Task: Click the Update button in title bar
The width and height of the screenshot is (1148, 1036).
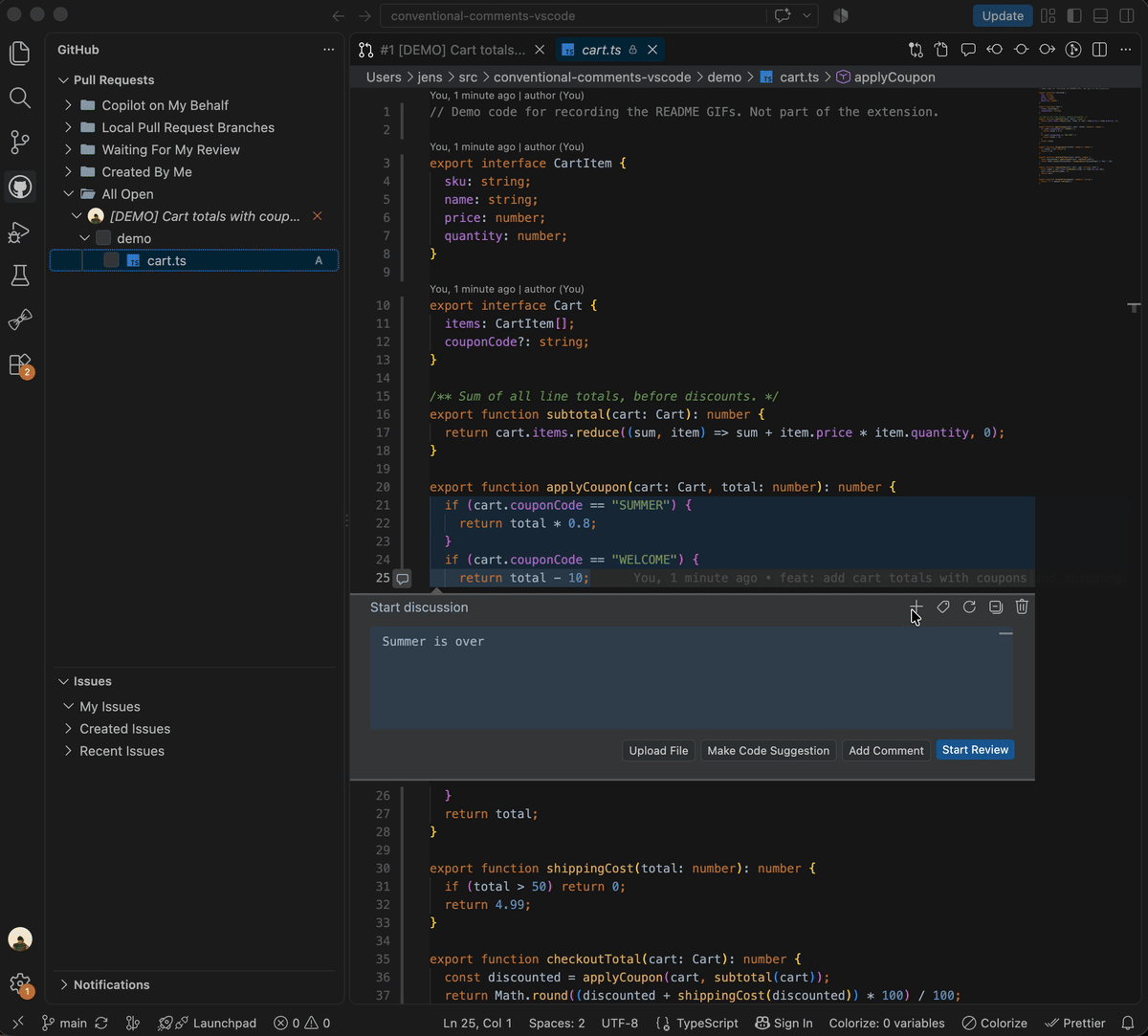Action: pos(1003,15)
